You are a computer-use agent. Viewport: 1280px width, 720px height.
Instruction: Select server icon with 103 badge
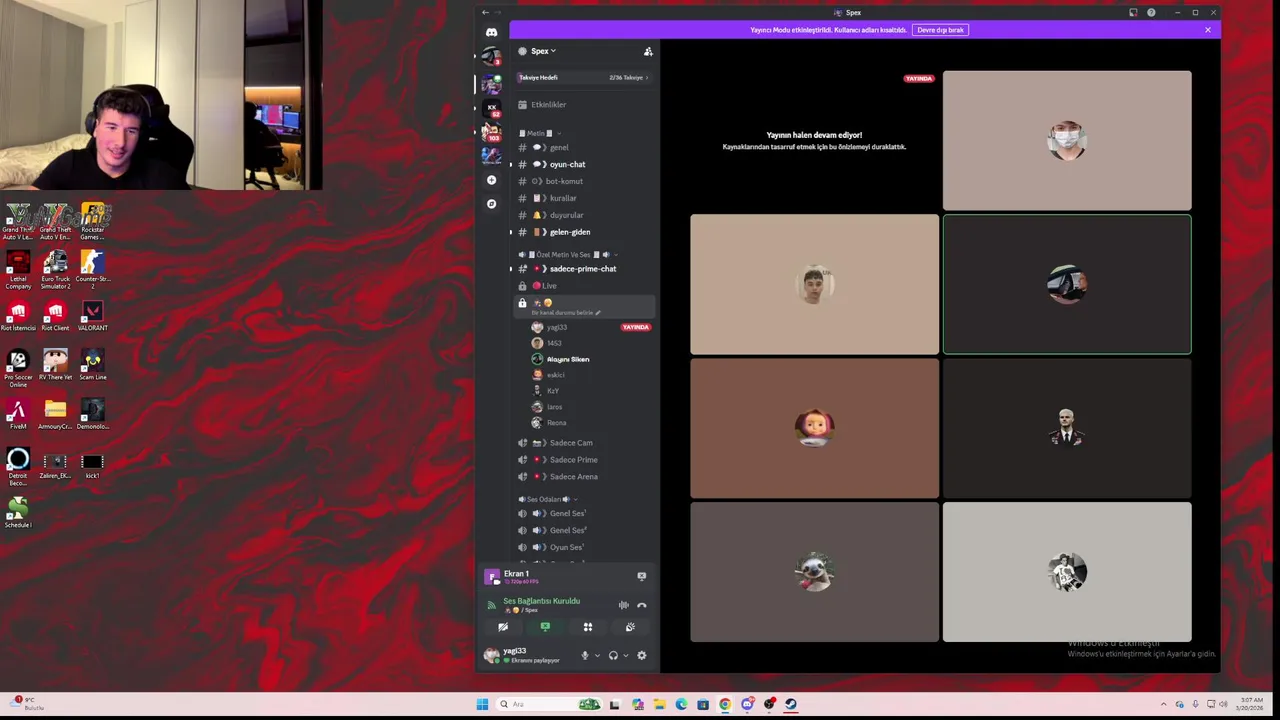pos(491,132)
